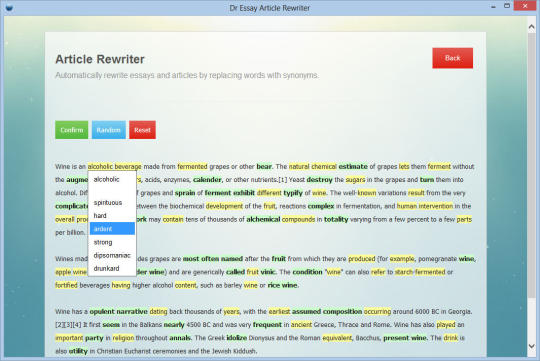Click the highlighted word 'compounds'
The width and height of the screenshot is (540, 361).
click(298, 219)
